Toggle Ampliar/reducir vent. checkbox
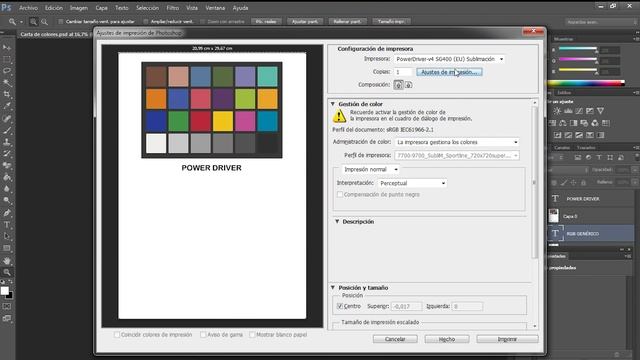 pyautogui.click(x=146, y=22)
